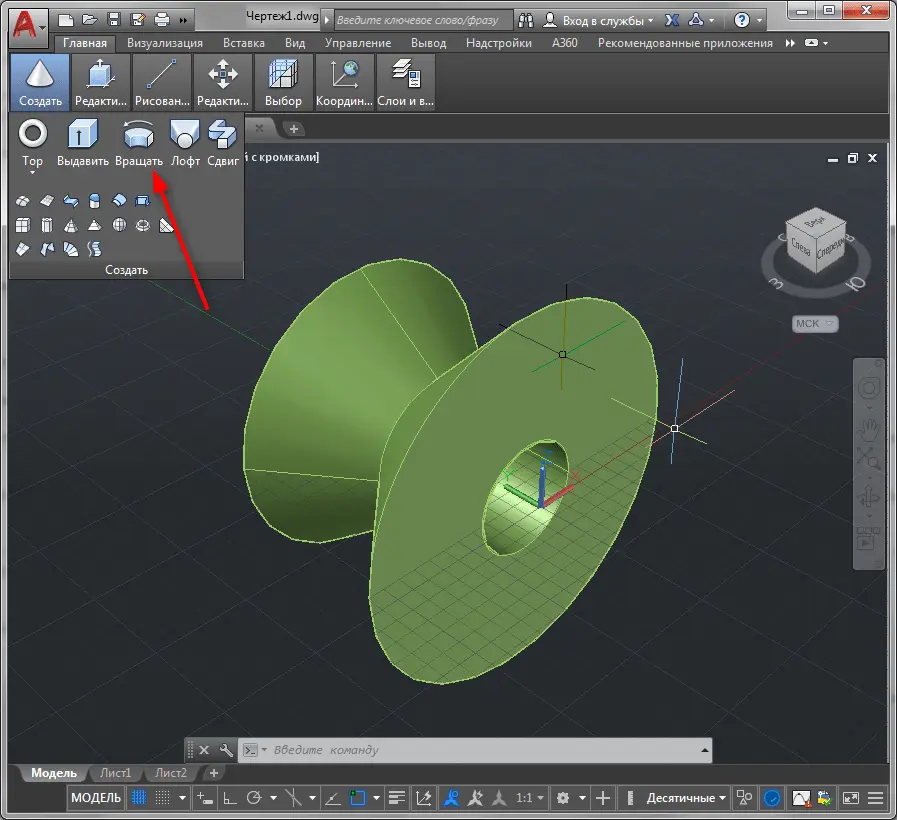Image resolution: width=897 pixels, height=820 pixels.
Task: Click the Вход в службы sign-in button
Action: pyautogui.click(x=602, y=19)
